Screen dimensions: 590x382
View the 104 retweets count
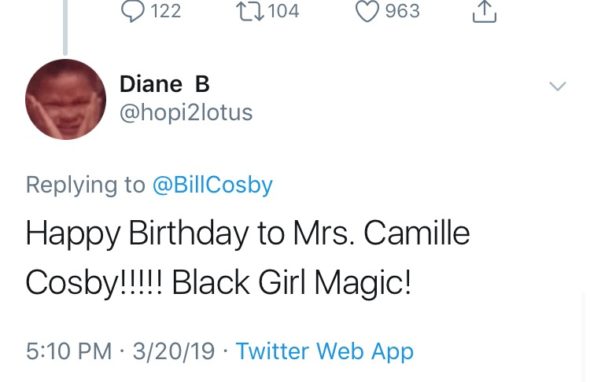point(284,11)
